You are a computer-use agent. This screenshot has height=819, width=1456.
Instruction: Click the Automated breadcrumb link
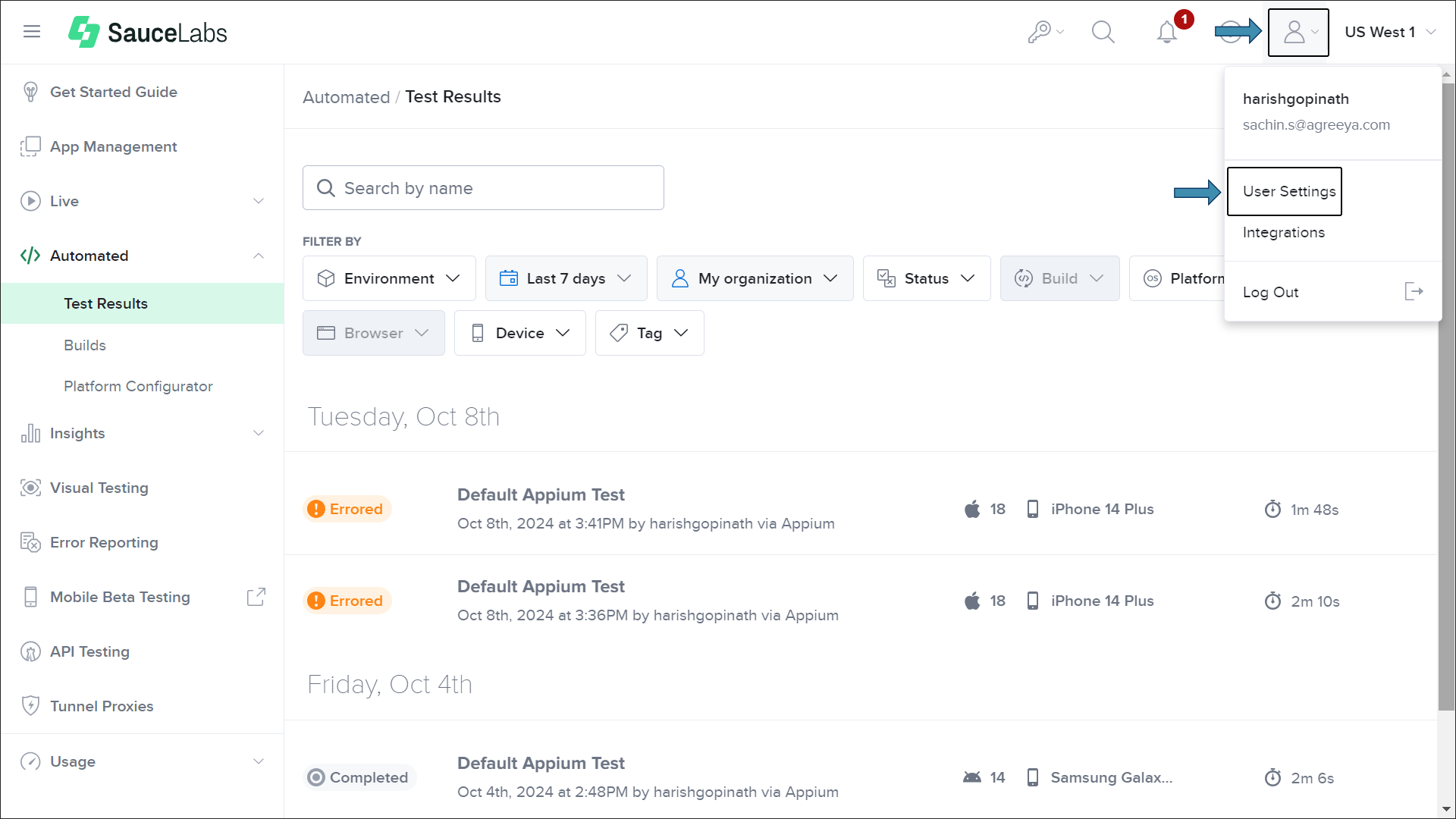click(x=347, y=97)
